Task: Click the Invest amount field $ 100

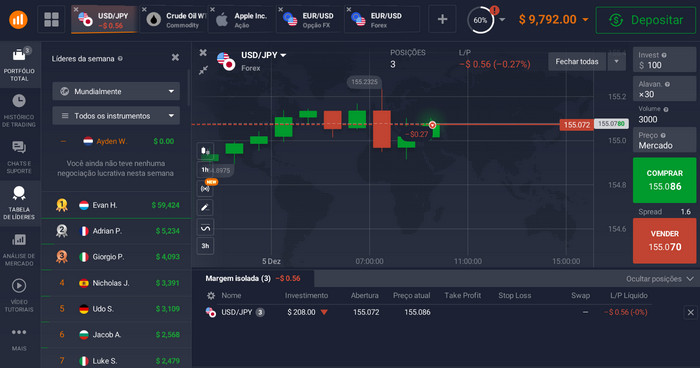Action: pos(664,60)
